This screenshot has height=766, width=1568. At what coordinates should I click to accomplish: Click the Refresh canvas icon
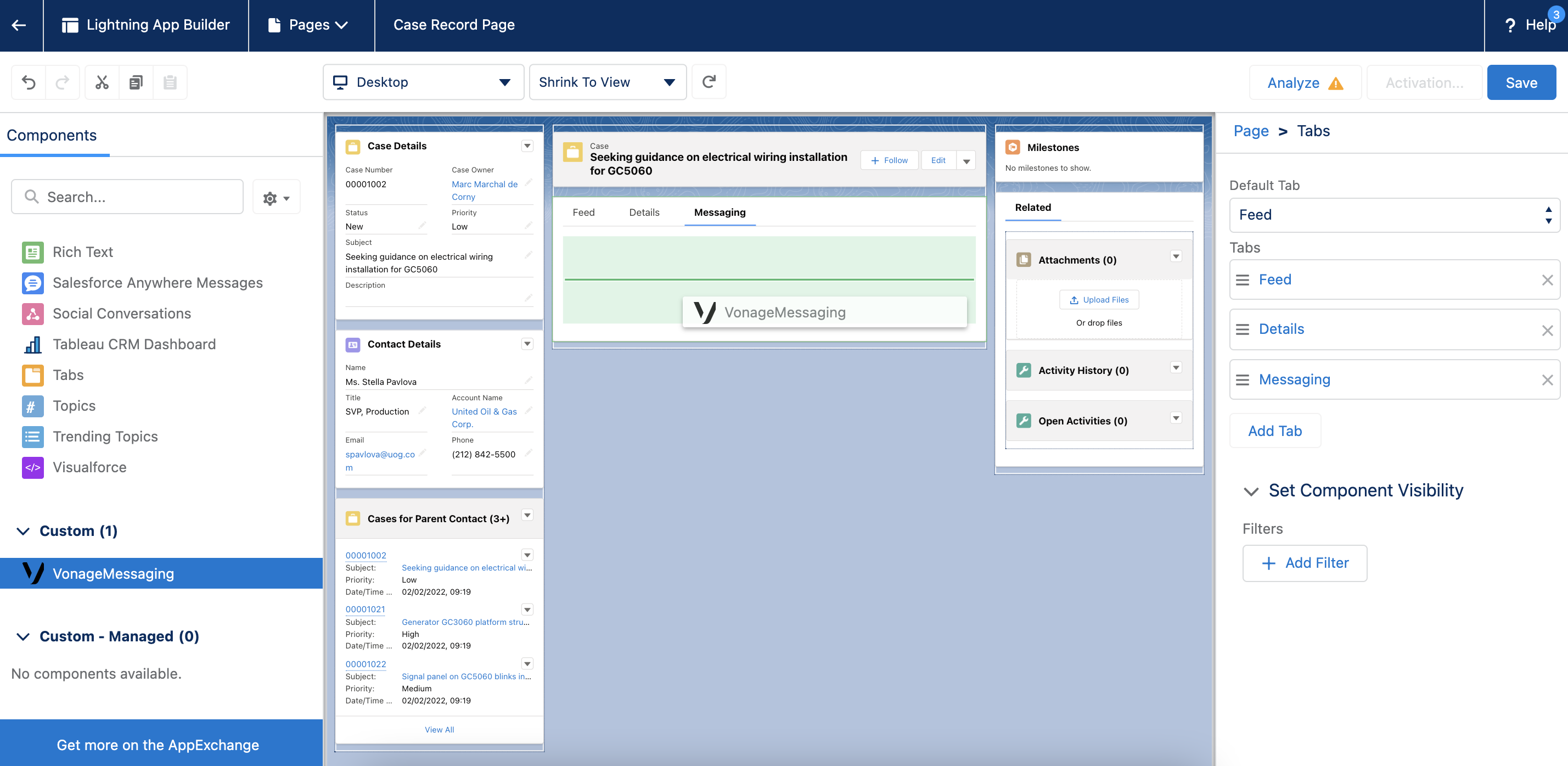(709, 82)
